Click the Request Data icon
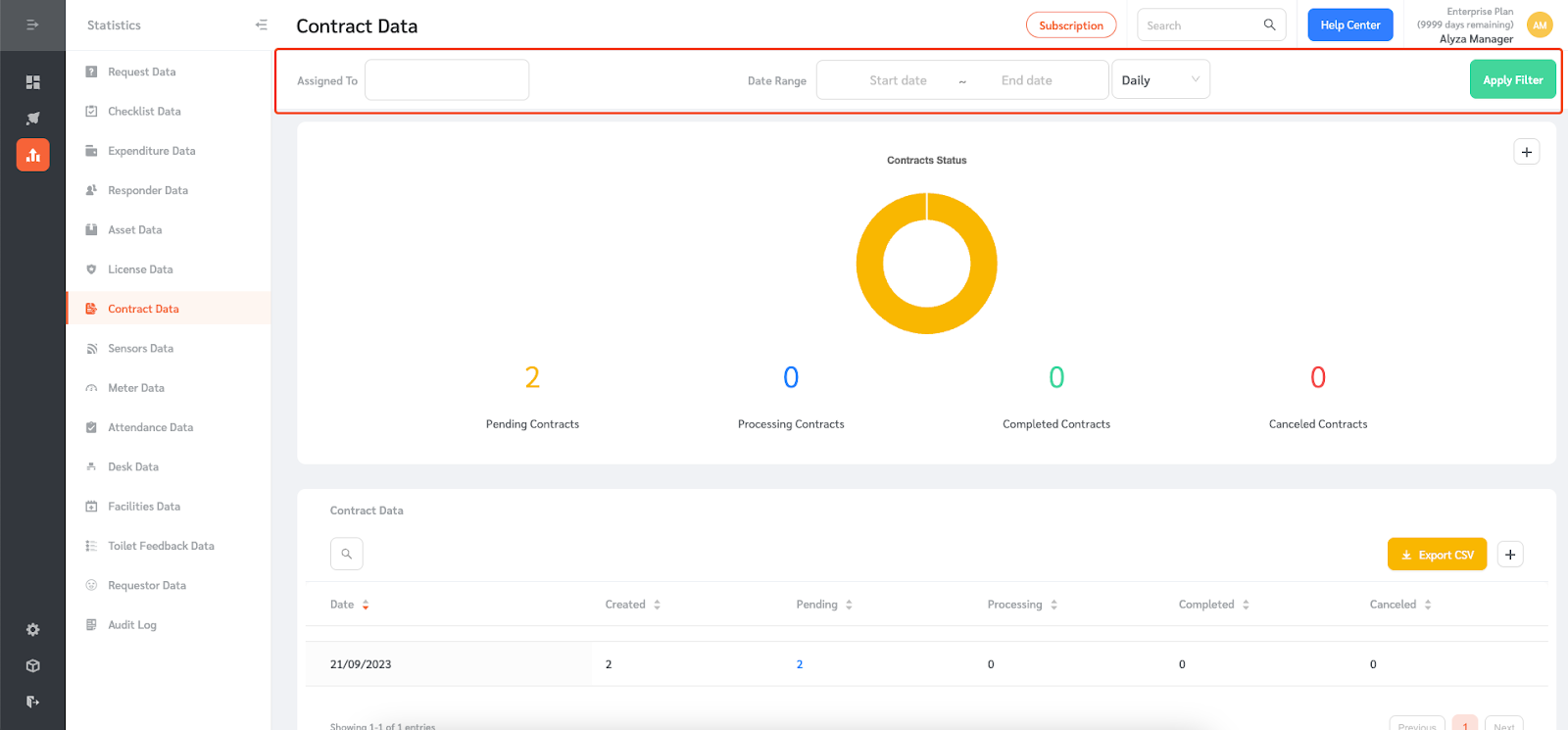Image resolution: width=1568 pixels, height=730 pixels. [x=91, y=72]
